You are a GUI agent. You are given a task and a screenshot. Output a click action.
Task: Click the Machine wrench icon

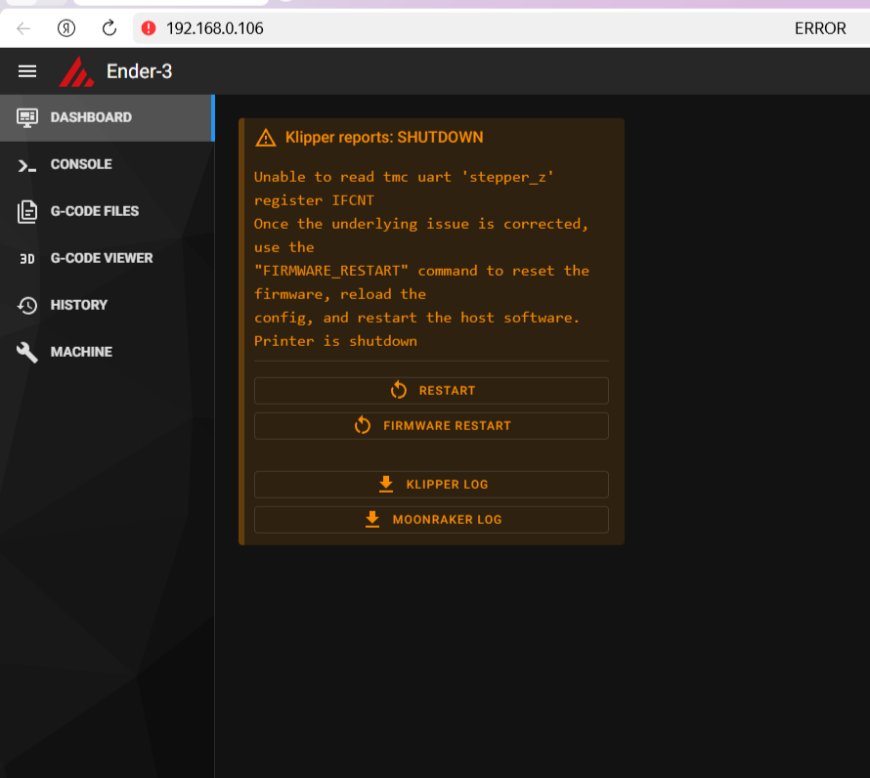coord(27,352)
